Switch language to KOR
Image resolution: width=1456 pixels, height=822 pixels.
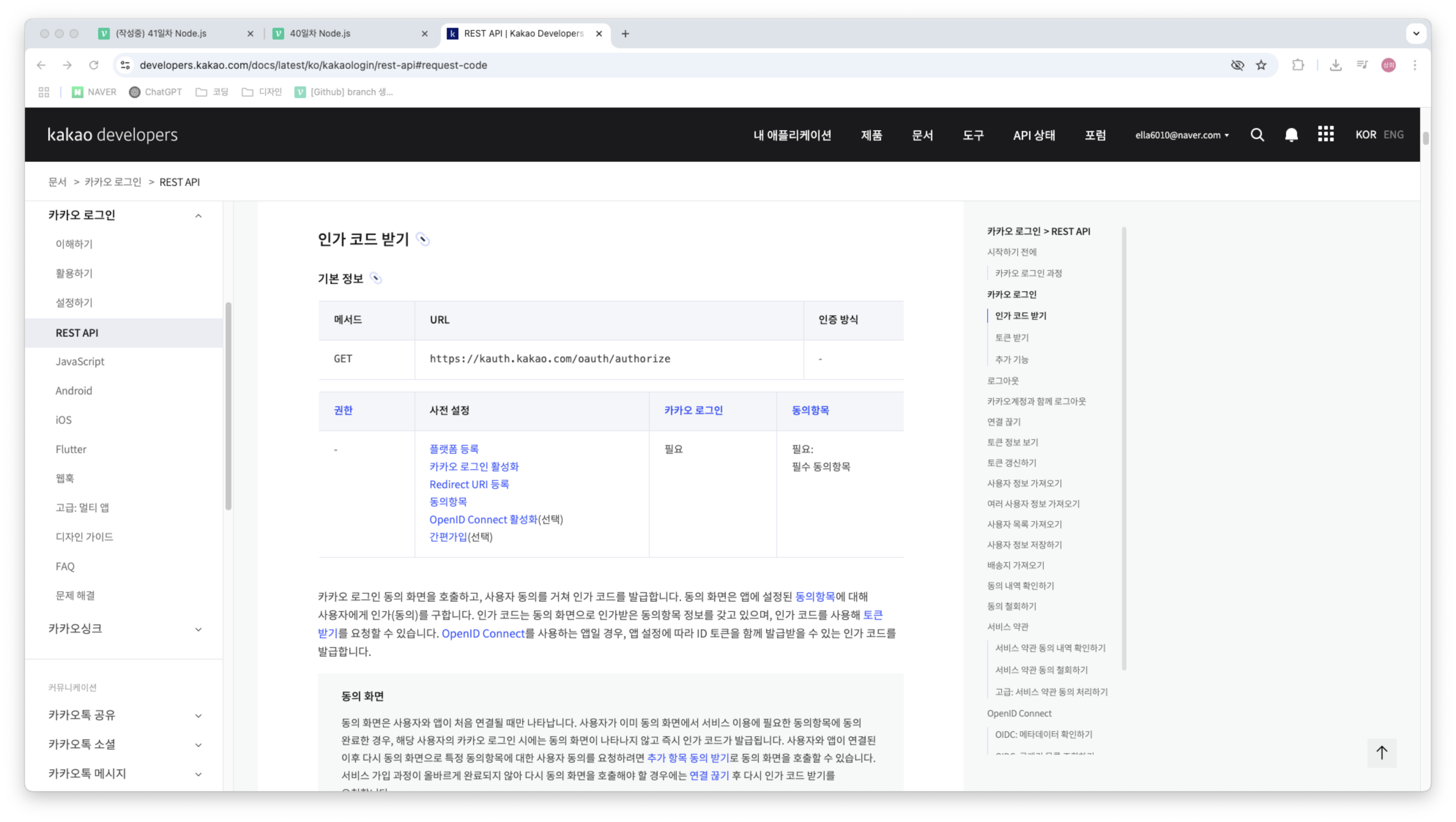[x=1366, y=134]
